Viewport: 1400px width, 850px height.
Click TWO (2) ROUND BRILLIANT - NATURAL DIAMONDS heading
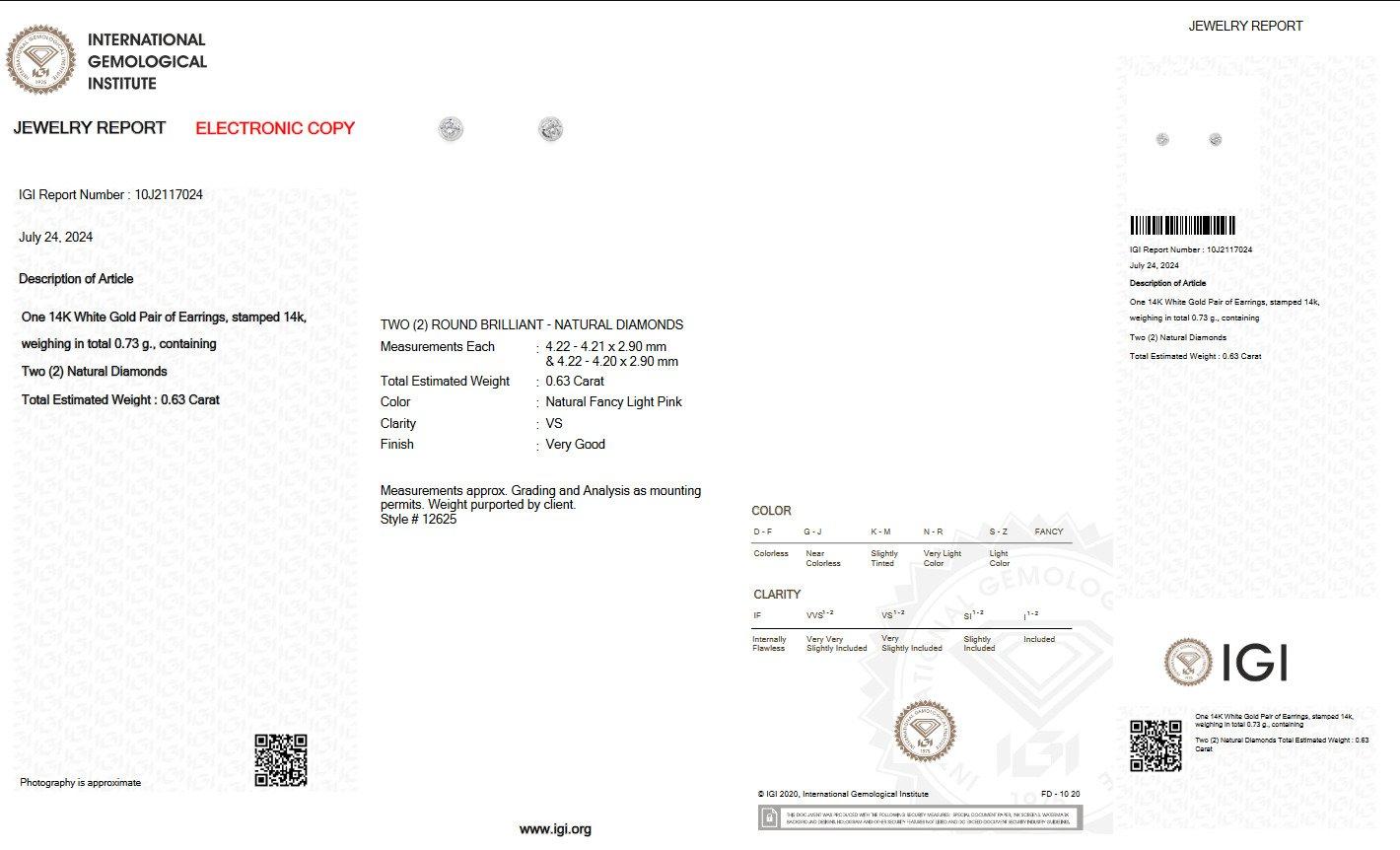[531, 324]
